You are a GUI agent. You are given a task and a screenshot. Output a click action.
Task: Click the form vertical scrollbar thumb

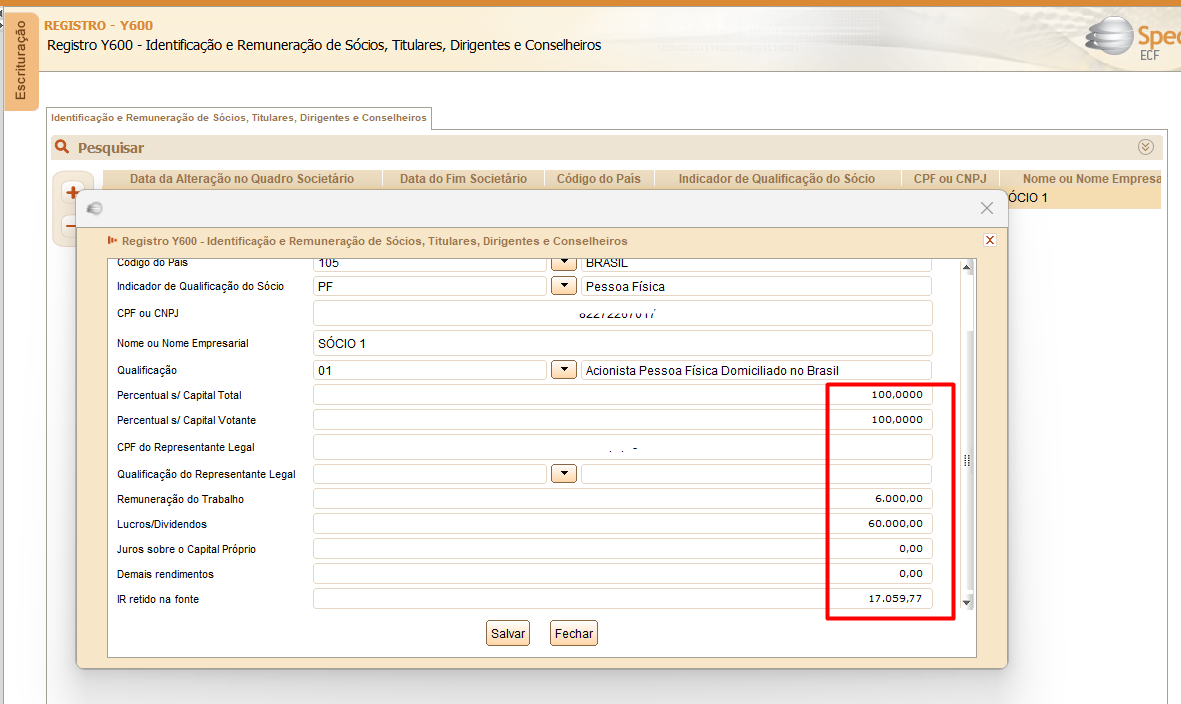[x=967, y=460]
